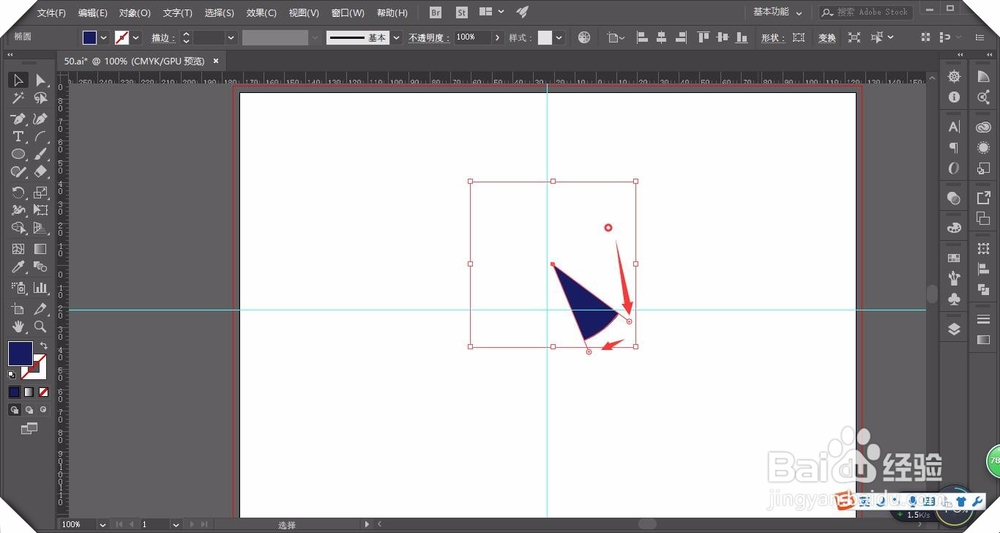Select the Width warp tool
The height and width of the screenshot is (533, 1000).
coord(18,210)
